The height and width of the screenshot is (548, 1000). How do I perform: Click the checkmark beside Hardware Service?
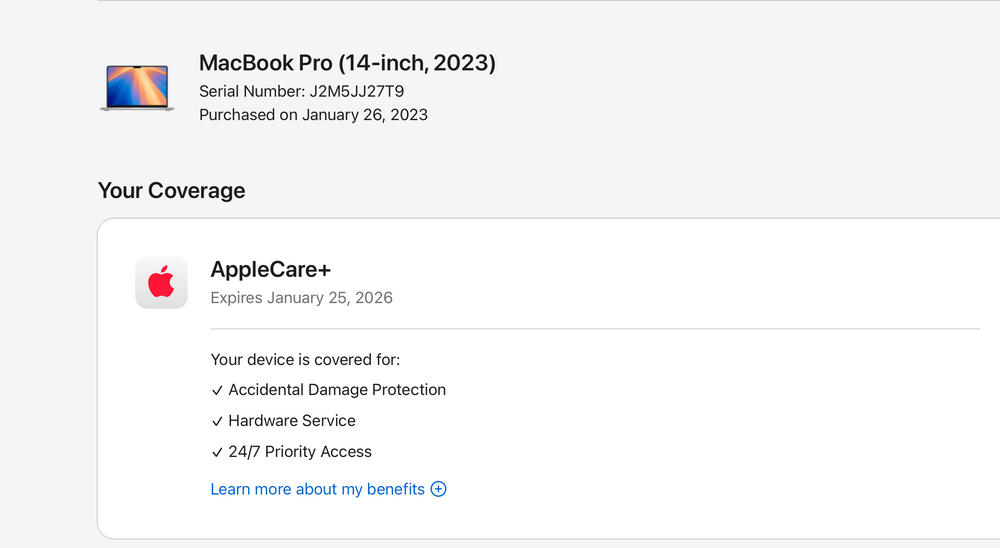(217, 422)
